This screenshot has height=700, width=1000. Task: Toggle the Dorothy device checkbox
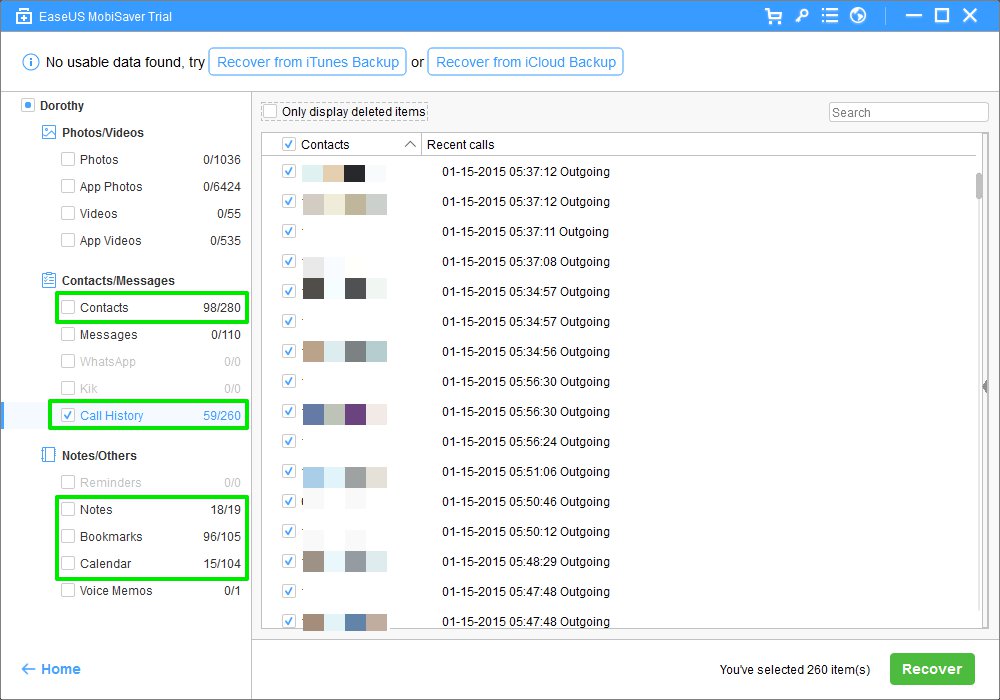click(x=27, y=105)
